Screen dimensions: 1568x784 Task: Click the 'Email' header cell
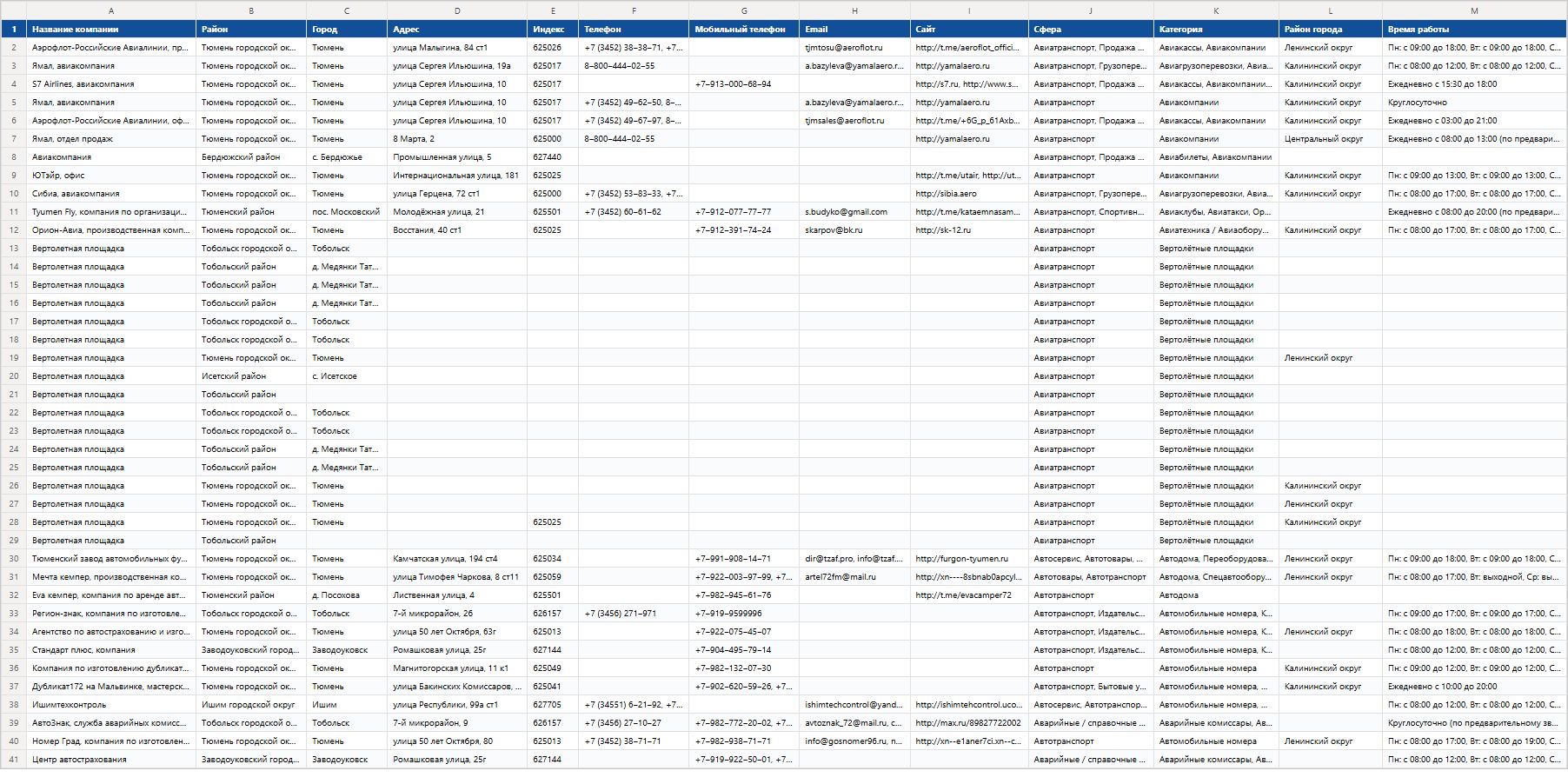point(854,30)
